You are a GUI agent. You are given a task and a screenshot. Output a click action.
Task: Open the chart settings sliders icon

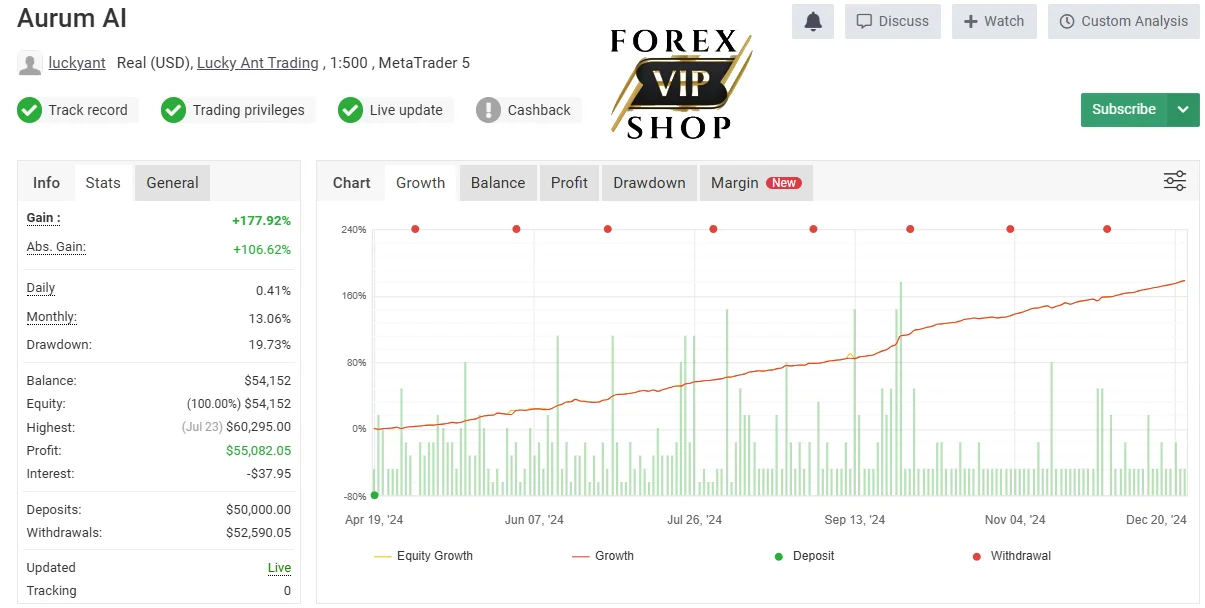coord(1175,181)
